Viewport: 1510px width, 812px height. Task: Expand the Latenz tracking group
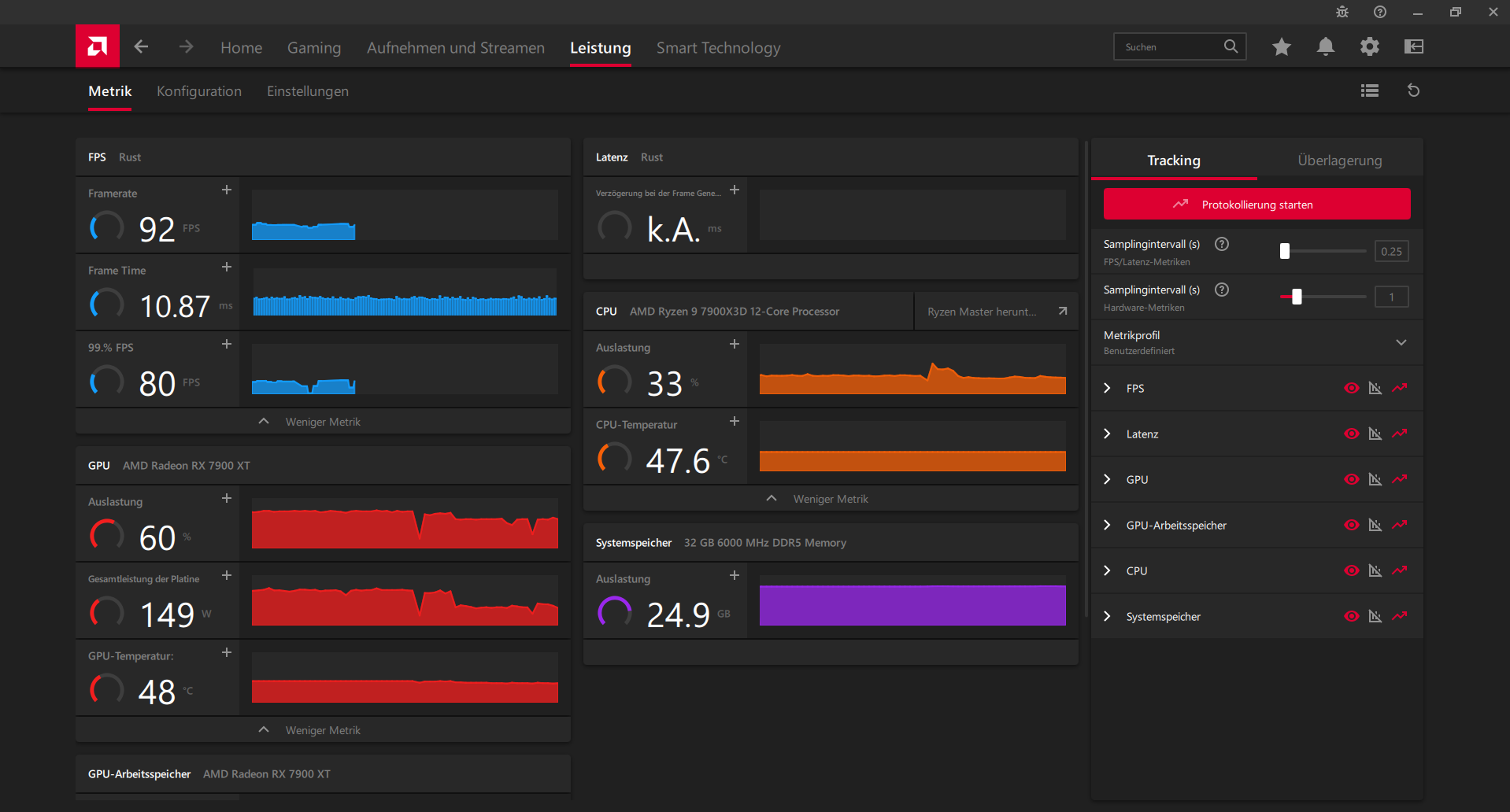(x=1108, y=434)
